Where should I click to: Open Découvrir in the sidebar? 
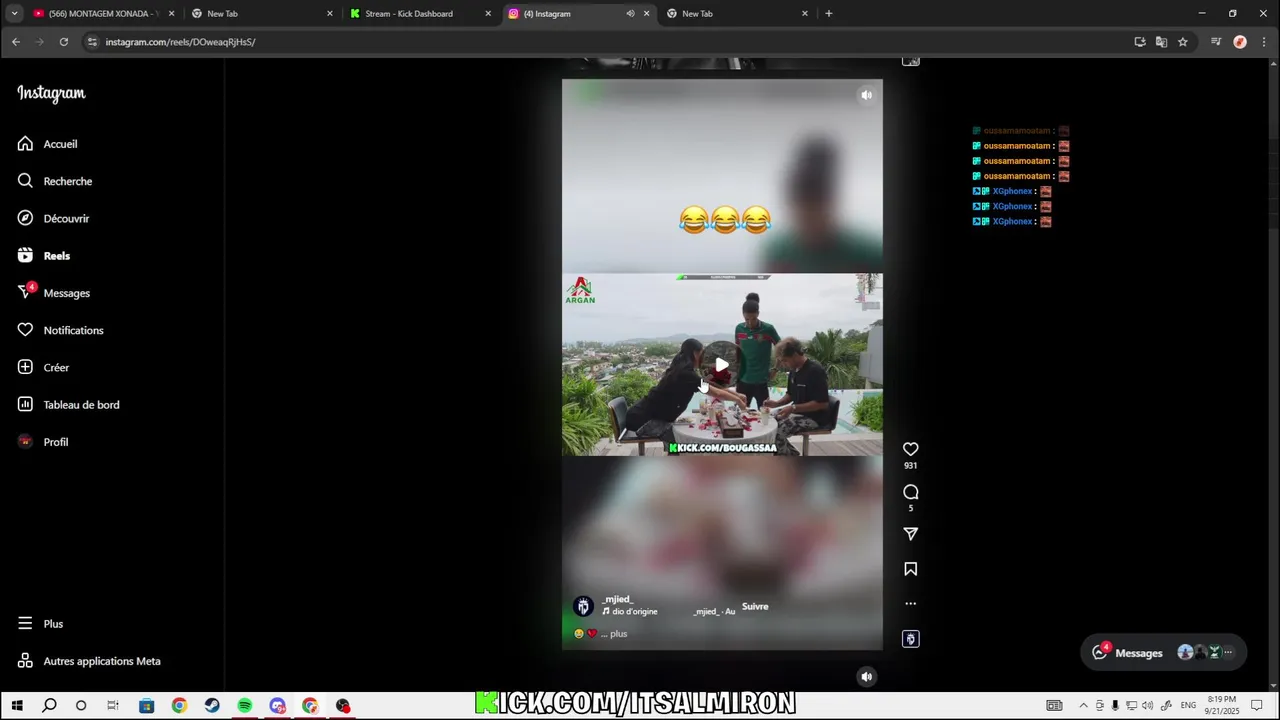tap(66, 218)
